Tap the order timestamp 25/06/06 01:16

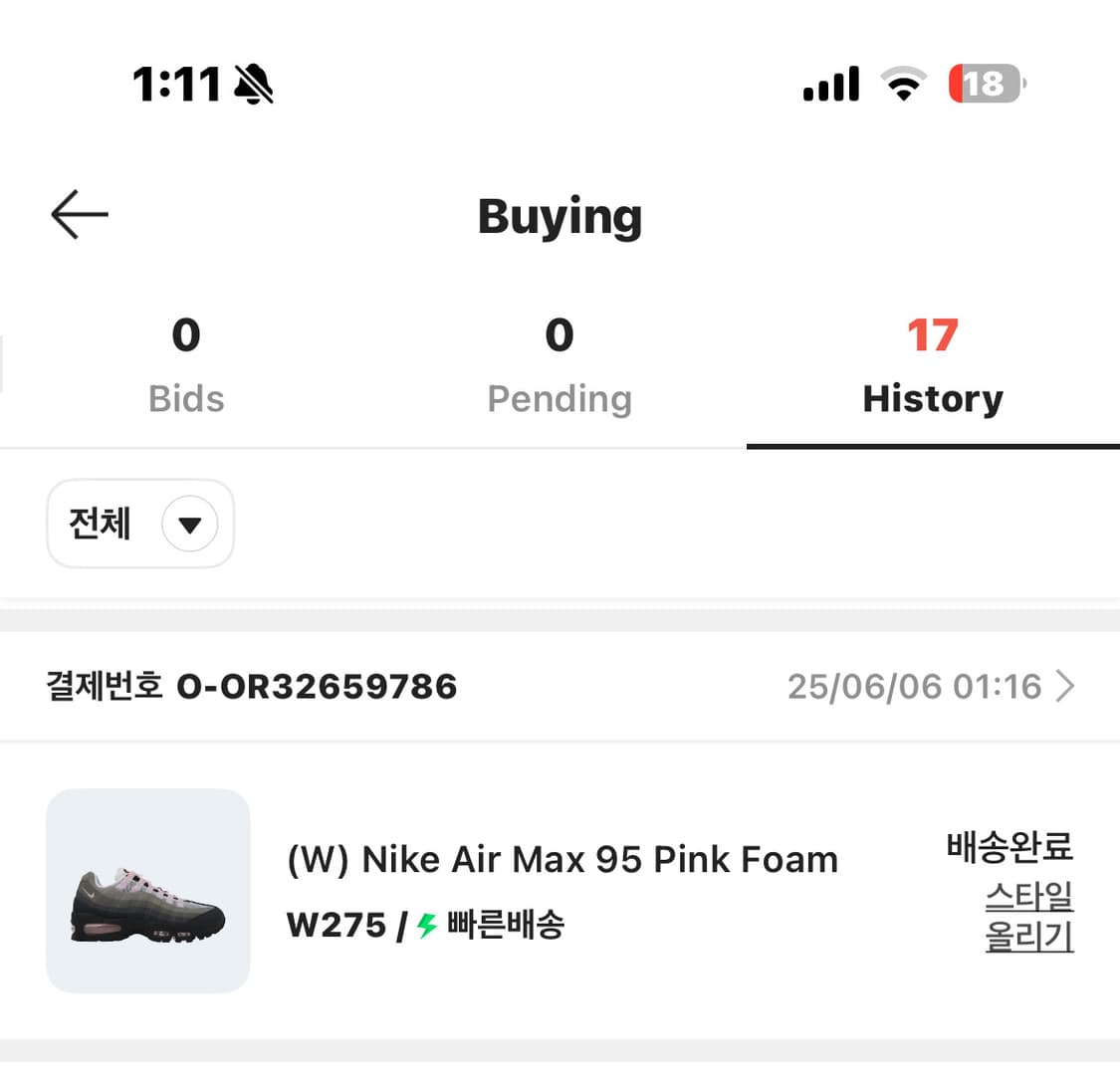click(x=914, y=686)
